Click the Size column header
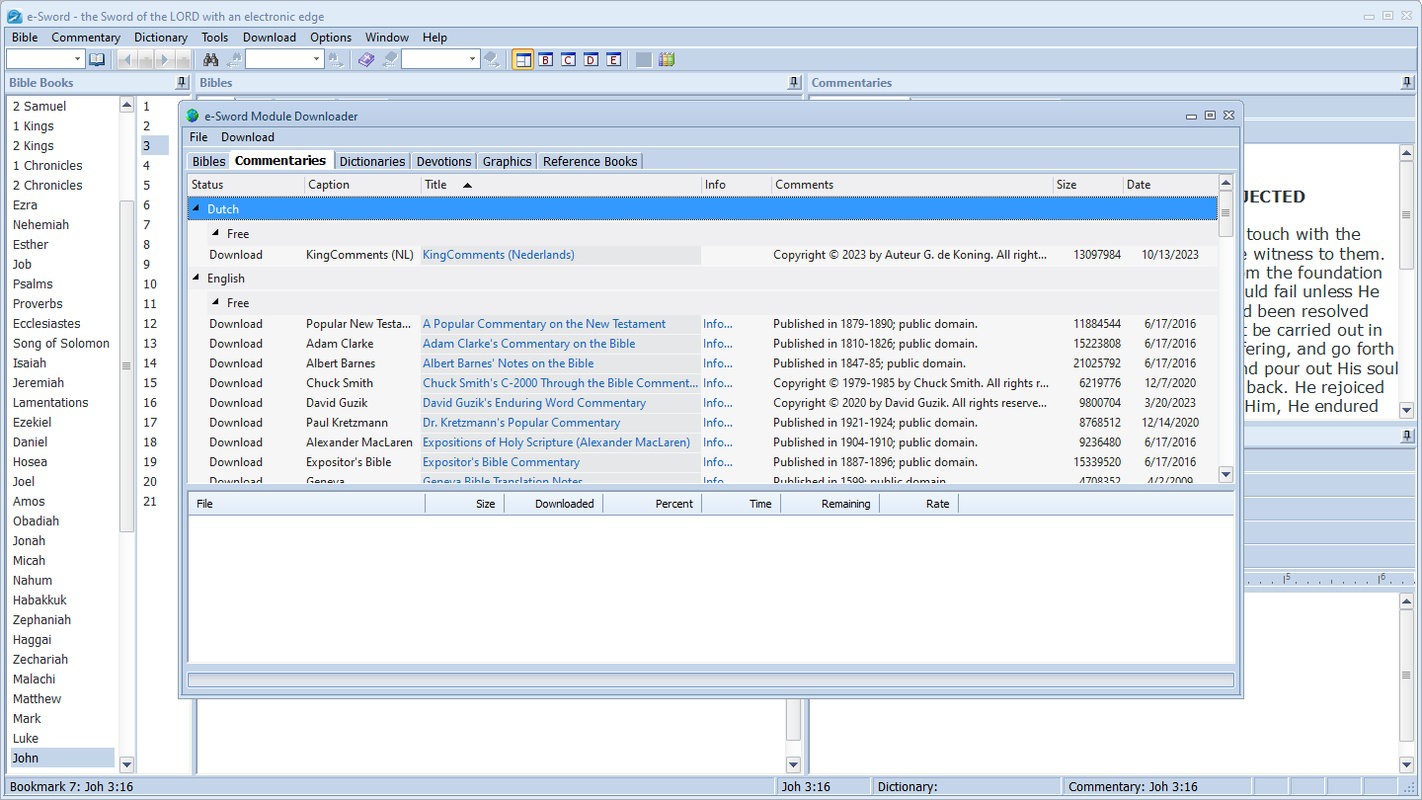Image resolution: width=1422 pixels, height=800 pixels. (x=1088, y=185)
